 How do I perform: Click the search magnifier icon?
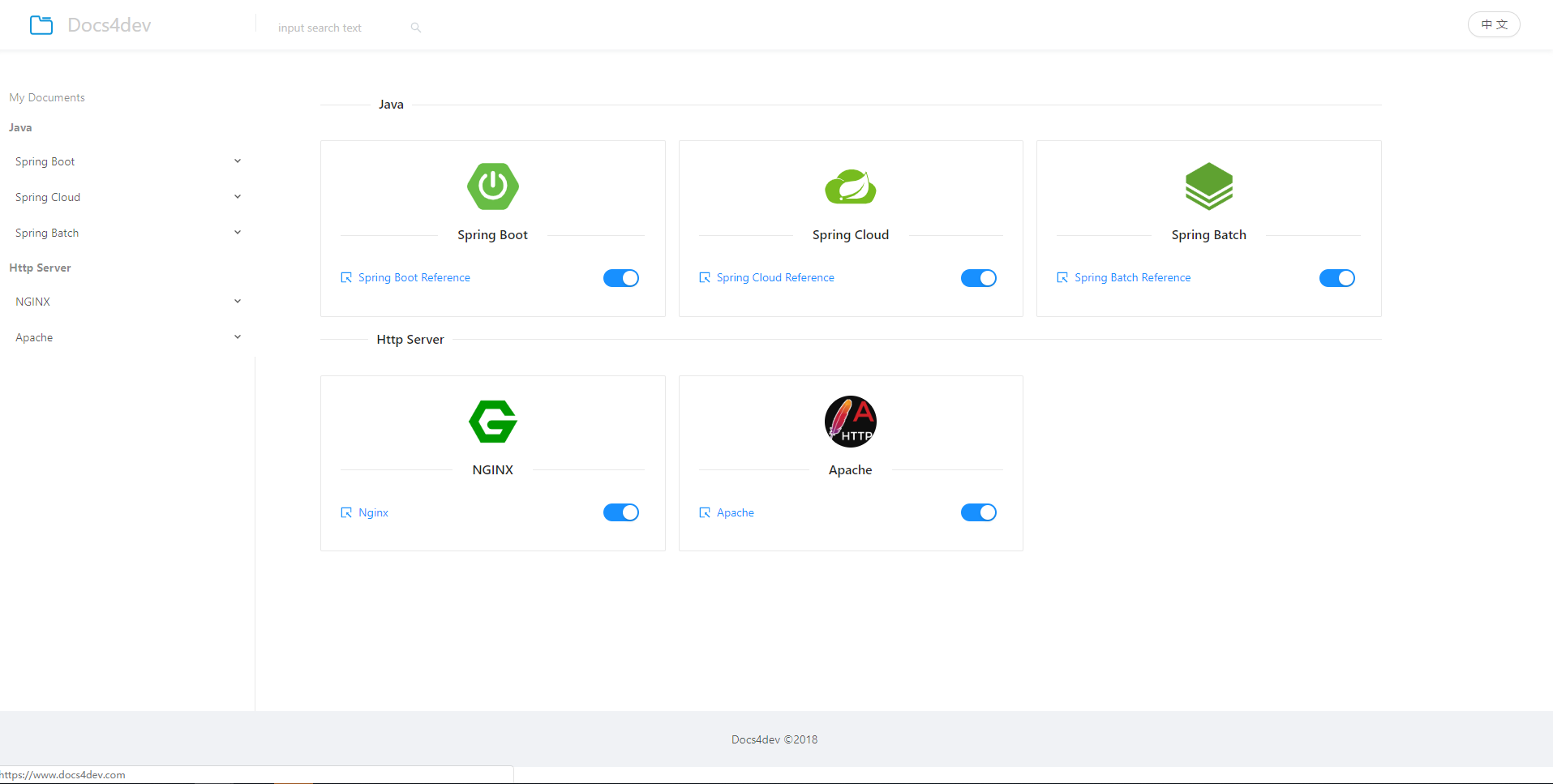pos(416,28)
